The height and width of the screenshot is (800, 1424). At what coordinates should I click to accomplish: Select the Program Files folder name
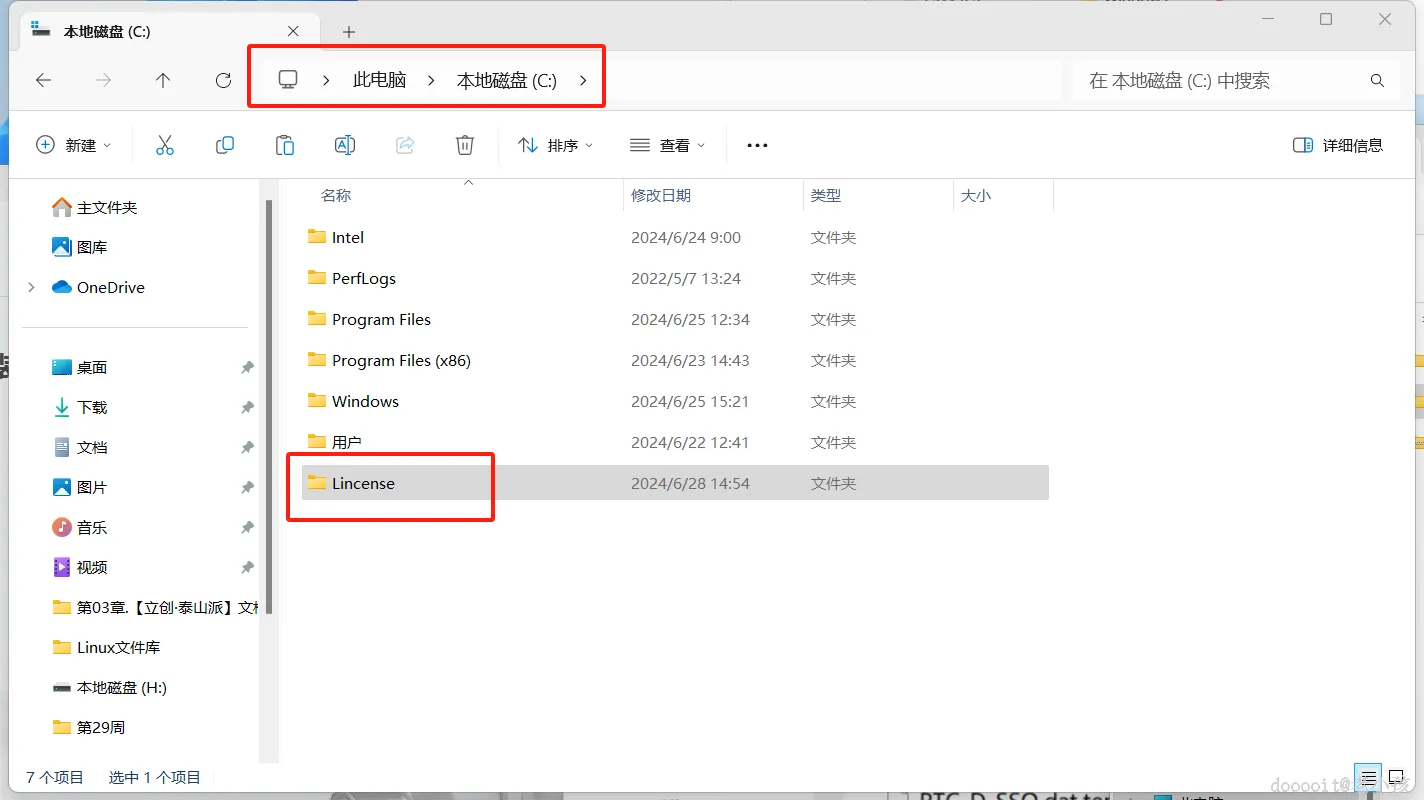[x=381, y=319]
